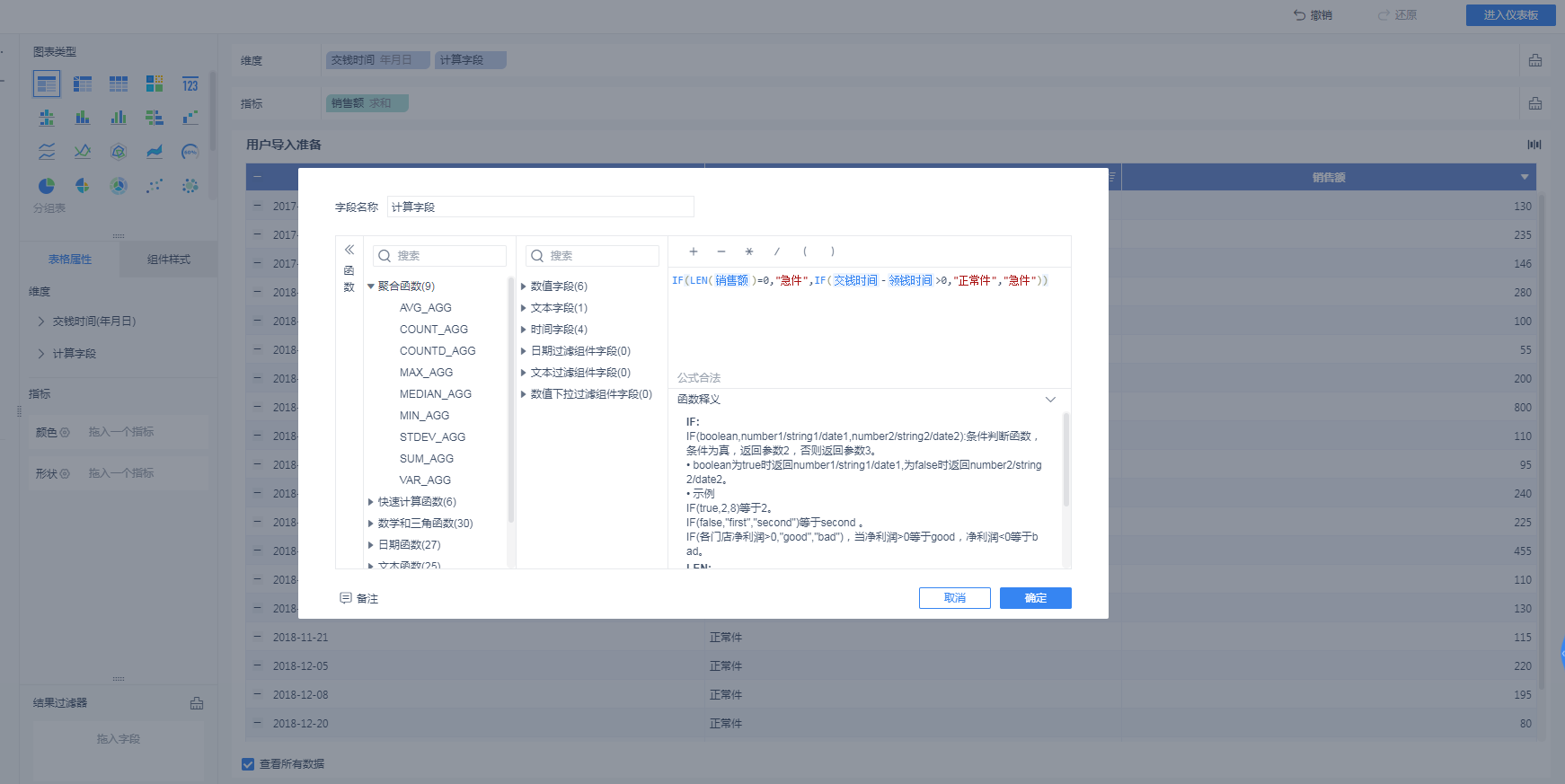Choose the SUM_AGG function

coord(427,459)
